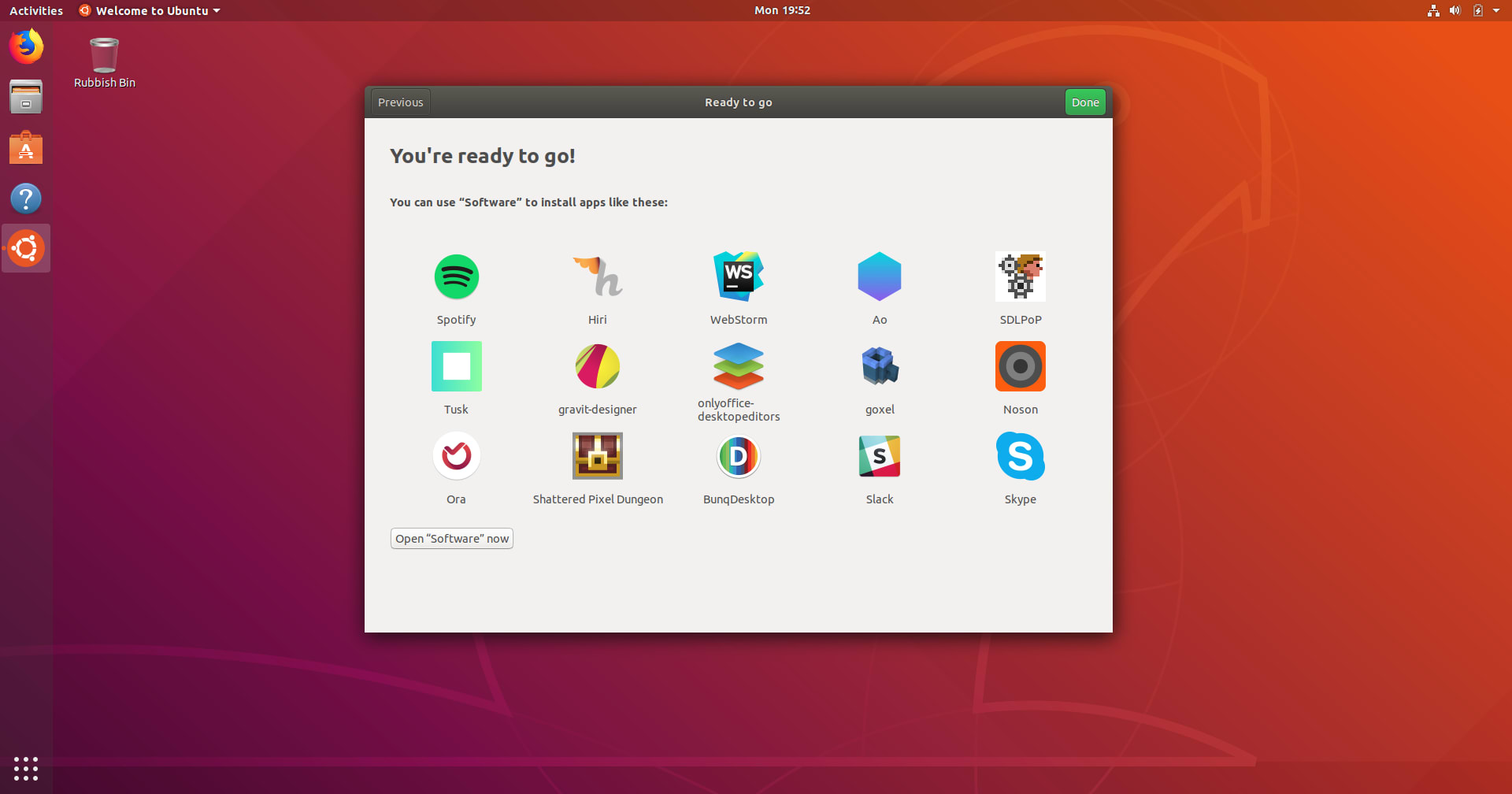
Task: Click the Shattered Pixel Dungeon chest icon
Action: (x=598, y=456)
